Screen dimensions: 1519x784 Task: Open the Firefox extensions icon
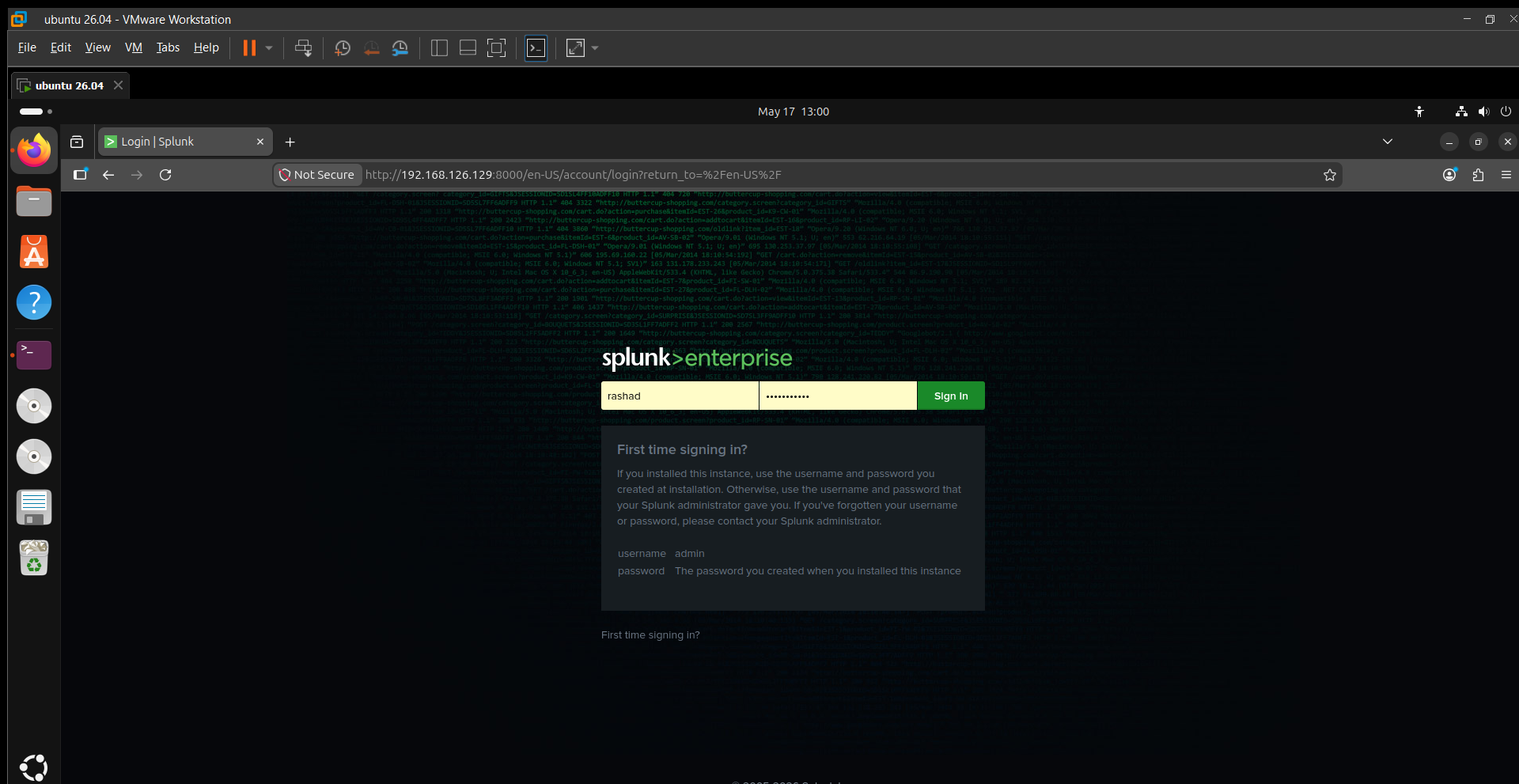(x=1478, y=175)
